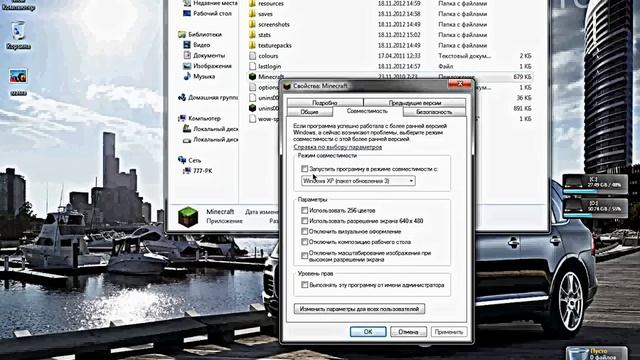Image resolution: width=640 pixels, height=360 pixels.
Task: Click the Компьютер icon in Explorer sidebar
Action: pos(182,118)
